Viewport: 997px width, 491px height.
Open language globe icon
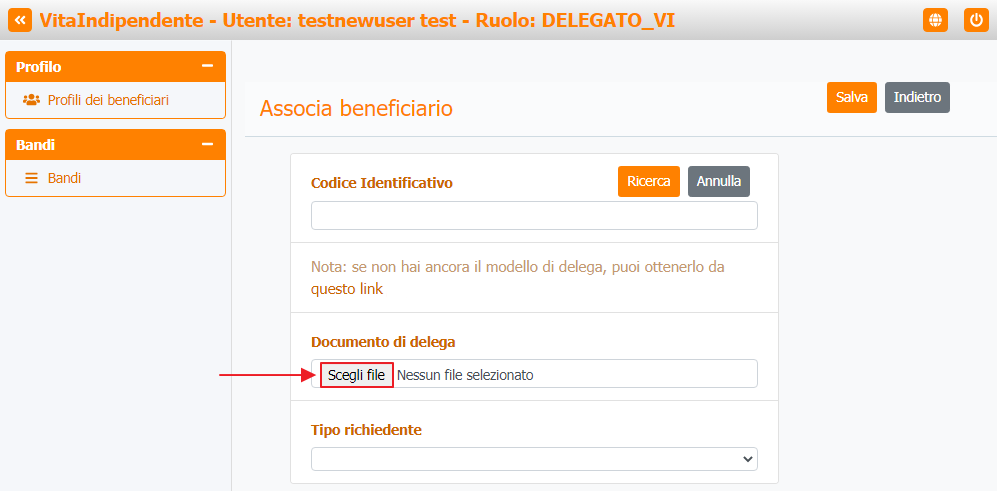(935, 20)
